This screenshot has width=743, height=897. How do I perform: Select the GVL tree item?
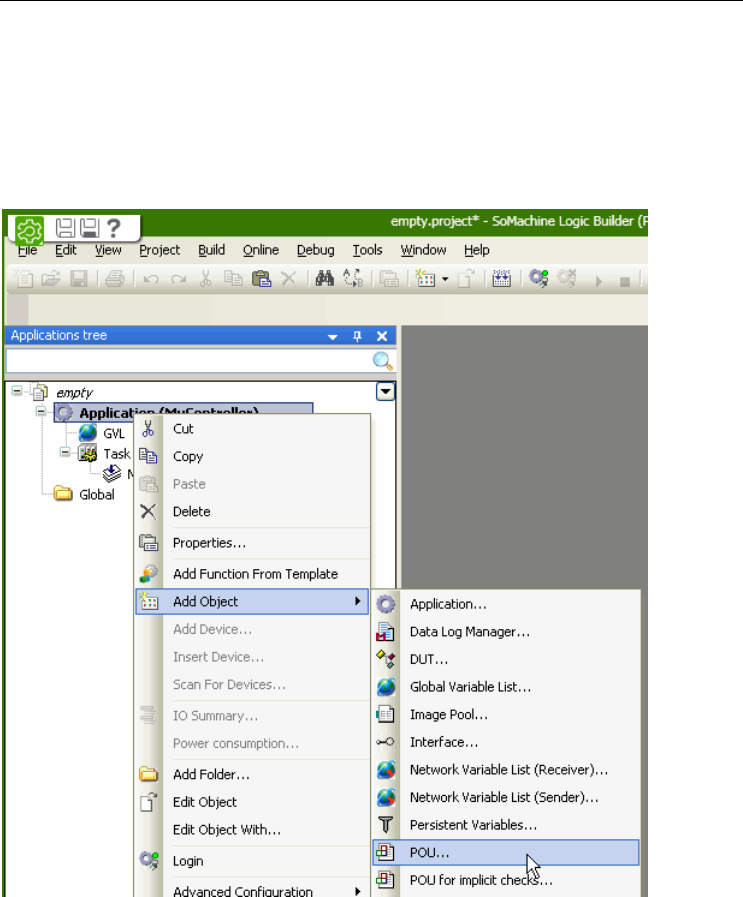[114, 434]
